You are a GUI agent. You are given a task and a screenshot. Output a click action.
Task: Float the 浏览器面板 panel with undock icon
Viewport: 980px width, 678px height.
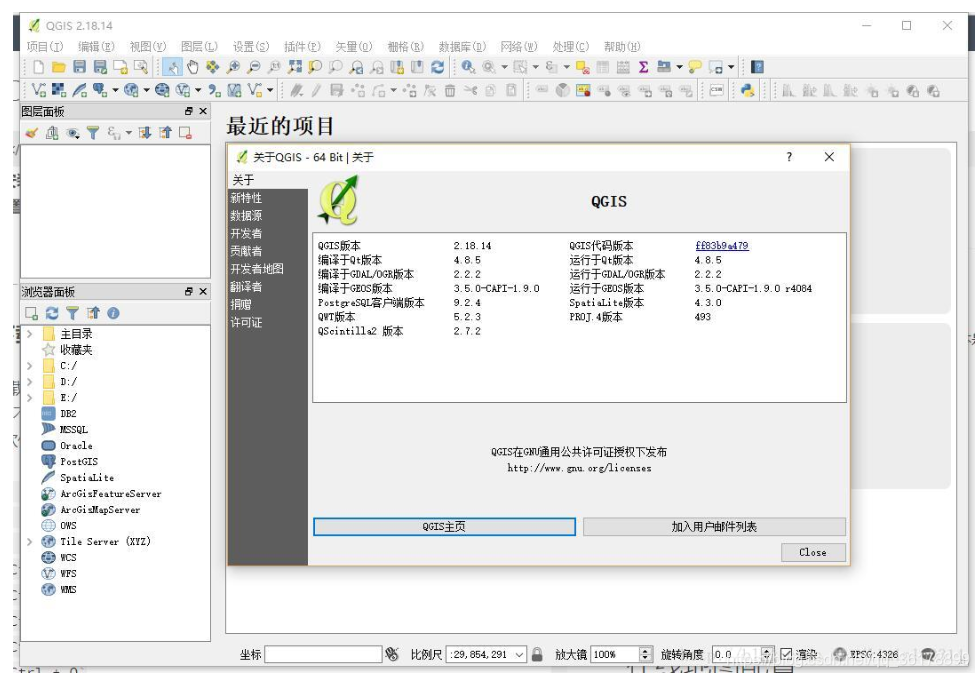click(x=189, y=291)
